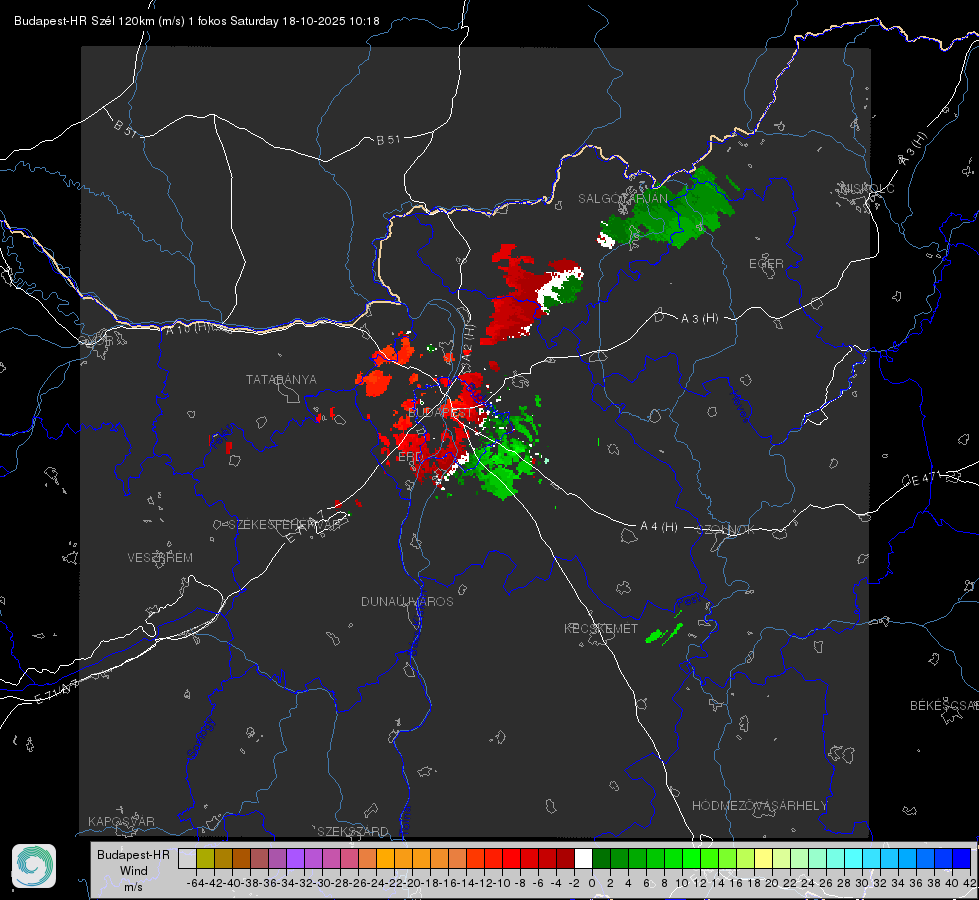979x900 pixels.
Task: Select the TATABÁNYA city label
Action: 281,380
